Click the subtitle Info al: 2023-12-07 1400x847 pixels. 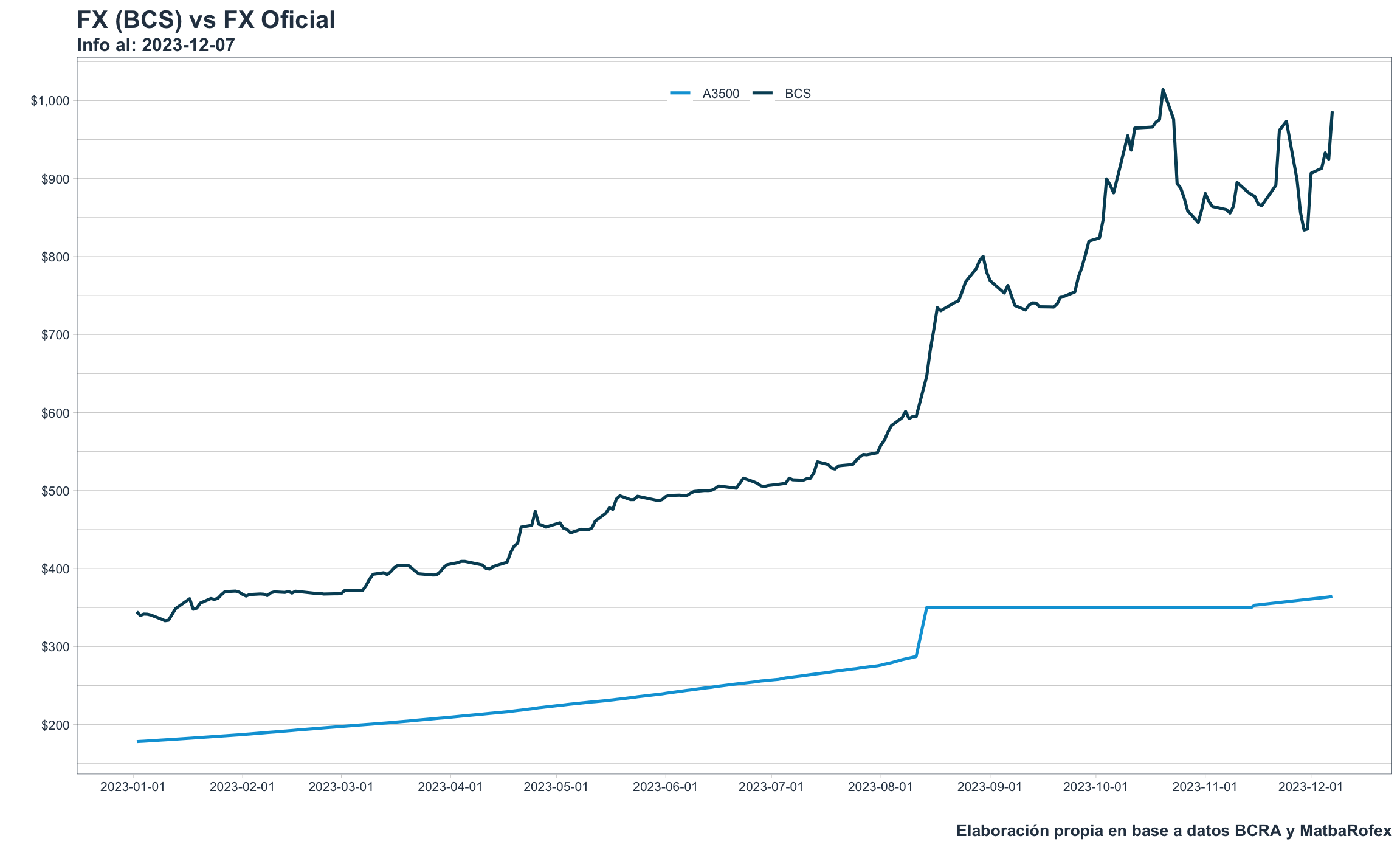point(156,45)
